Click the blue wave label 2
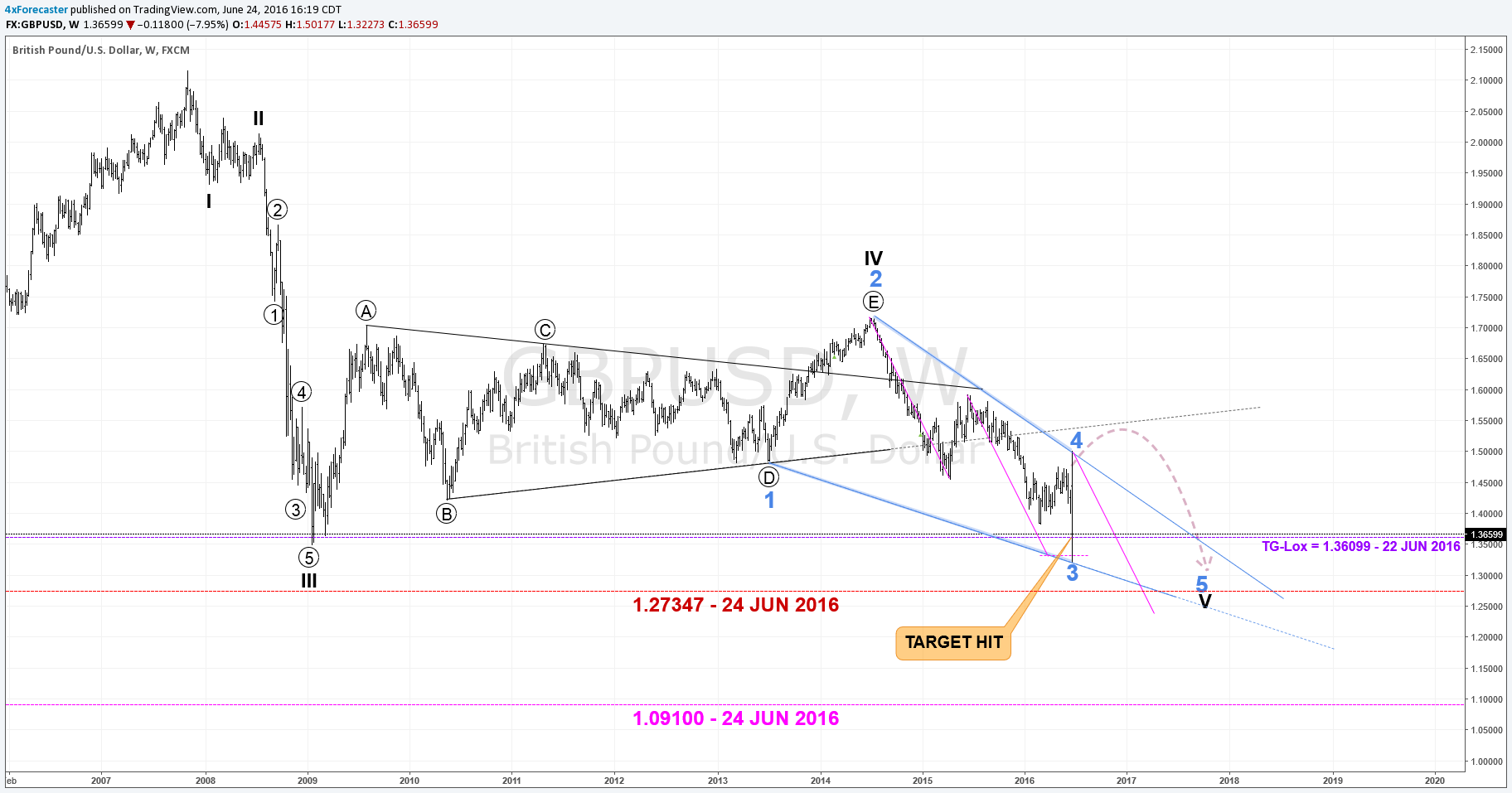The height and width of the screenshot is (793, 1512). (x=875, y=278)
